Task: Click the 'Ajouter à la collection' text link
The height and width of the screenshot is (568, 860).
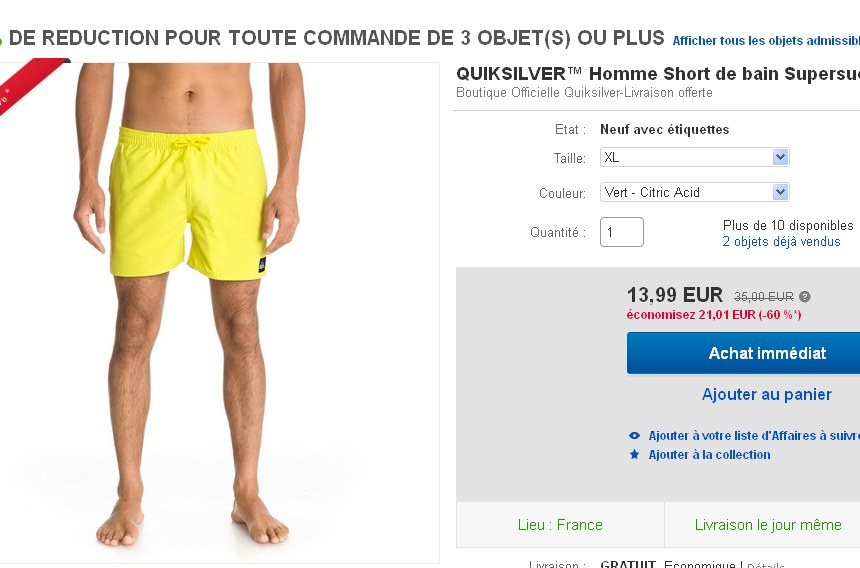Action: [x=709, y=455]
